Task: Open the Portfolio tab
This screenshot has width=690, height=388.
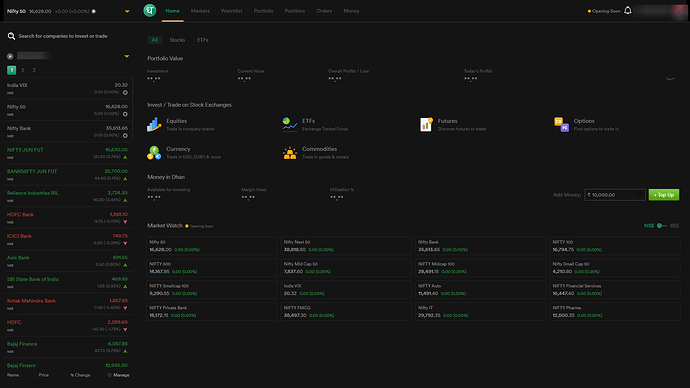Action: pyautogui.click(x=263, y=11)
